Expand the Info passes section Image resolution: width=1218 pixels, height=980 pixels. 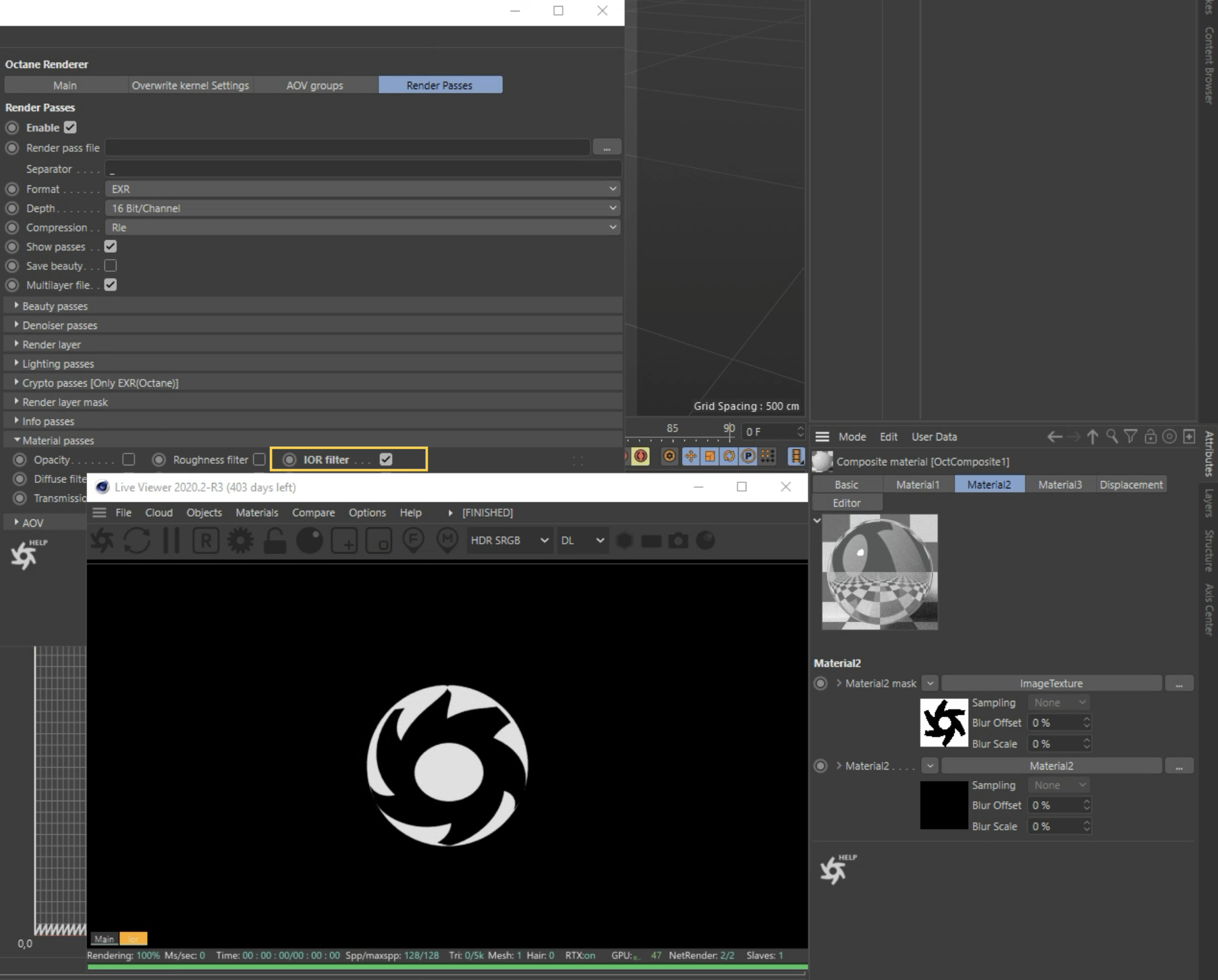coord(313,422)
